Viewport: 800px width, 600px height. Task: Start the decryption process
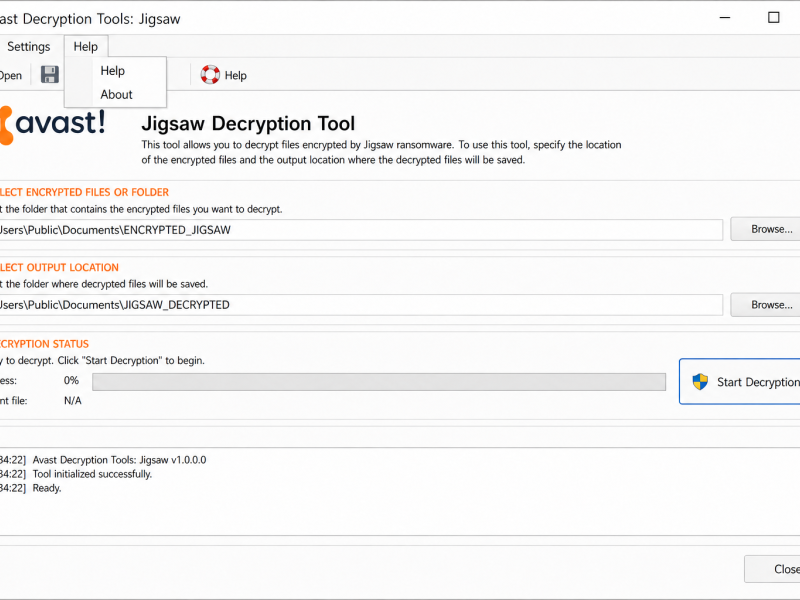point(740,382)
